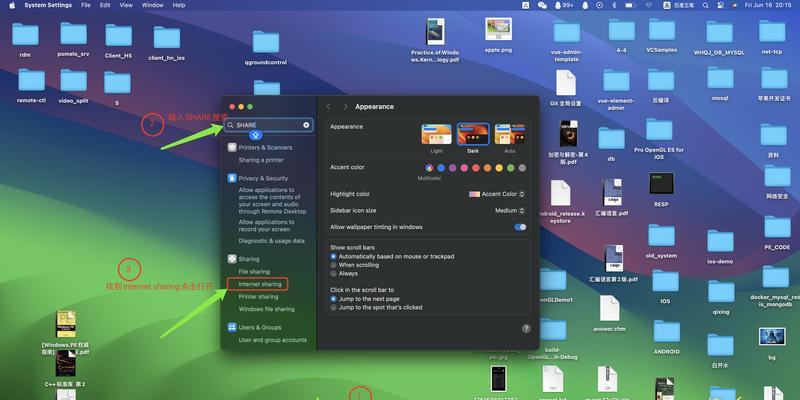Viewport: 800px width, 400px height.
Task: Open the File menu
Action: pyautogui.click(x=86, y=5)
